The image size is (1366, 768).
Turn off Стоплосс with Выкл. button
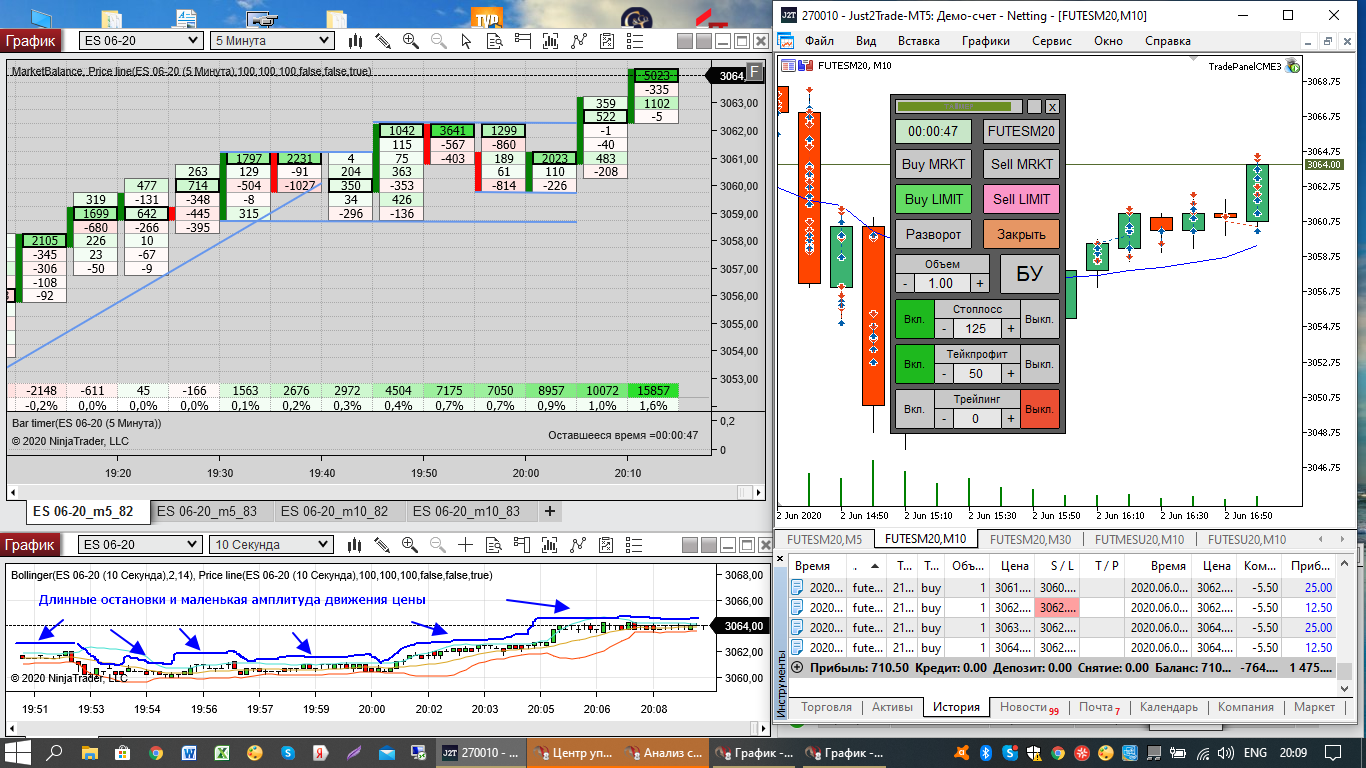coord(1040,319)
